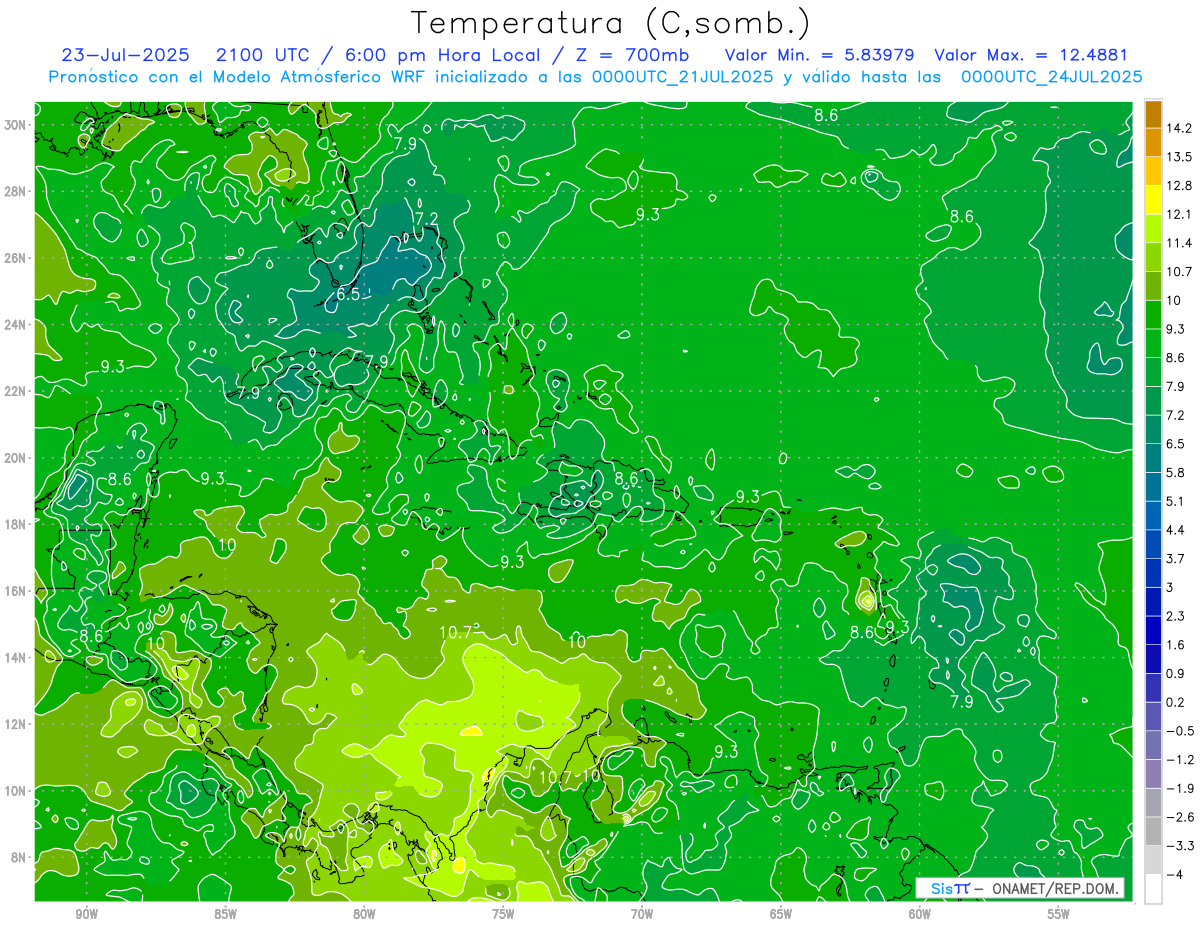Click the '5.1' color scale label

(1175, 501)
